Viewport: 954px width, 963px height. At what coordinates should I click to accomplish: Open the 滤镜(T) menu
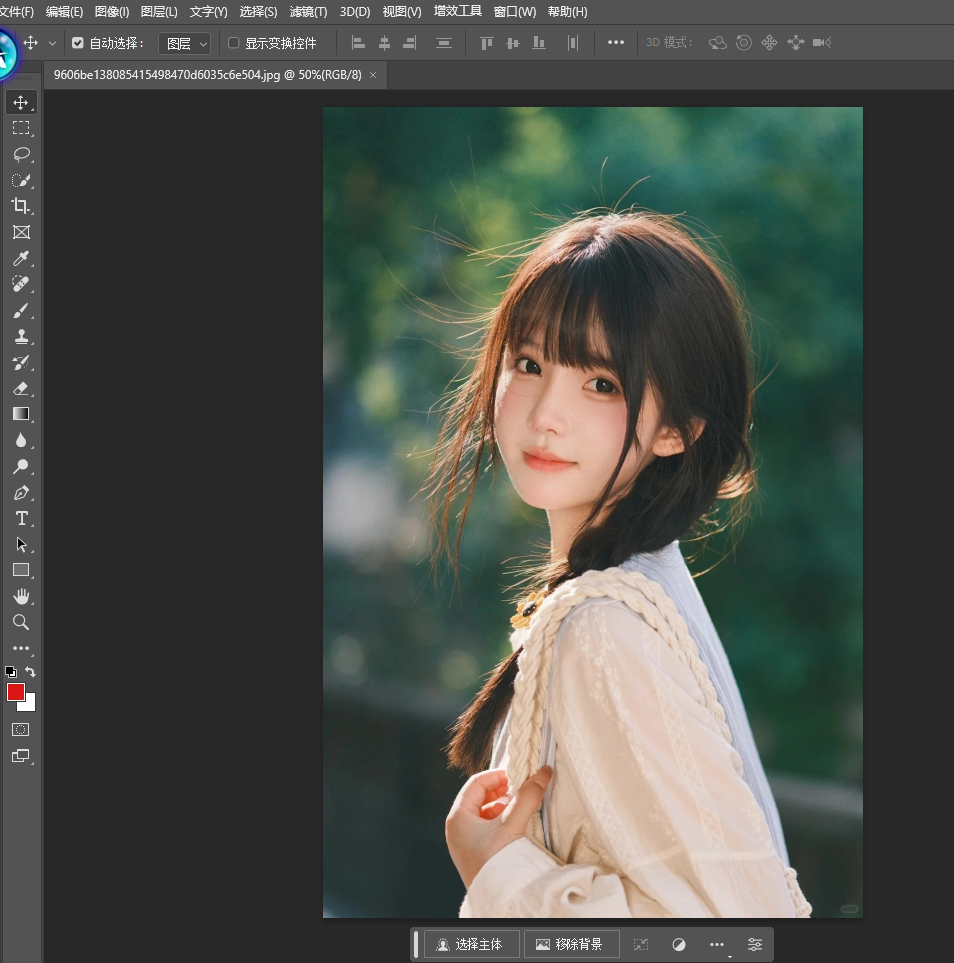(308, 12)
